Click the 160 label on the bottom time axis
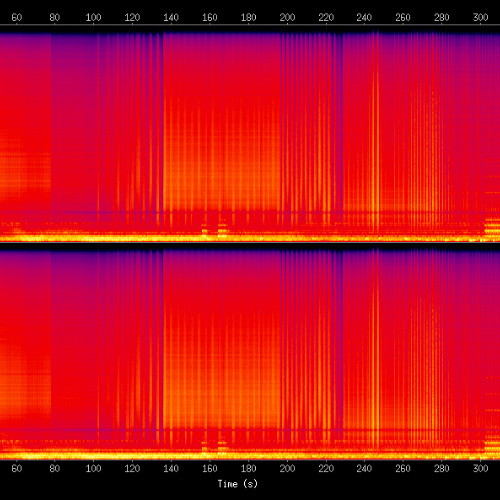Image resolution: width=500 pixels, height=500 pixels. (x=210, y=468)
